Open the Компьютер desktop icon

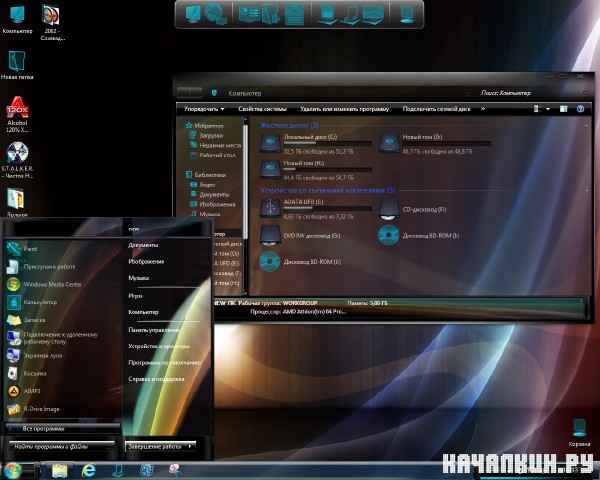pyautogui.click(x=17, y=19)
